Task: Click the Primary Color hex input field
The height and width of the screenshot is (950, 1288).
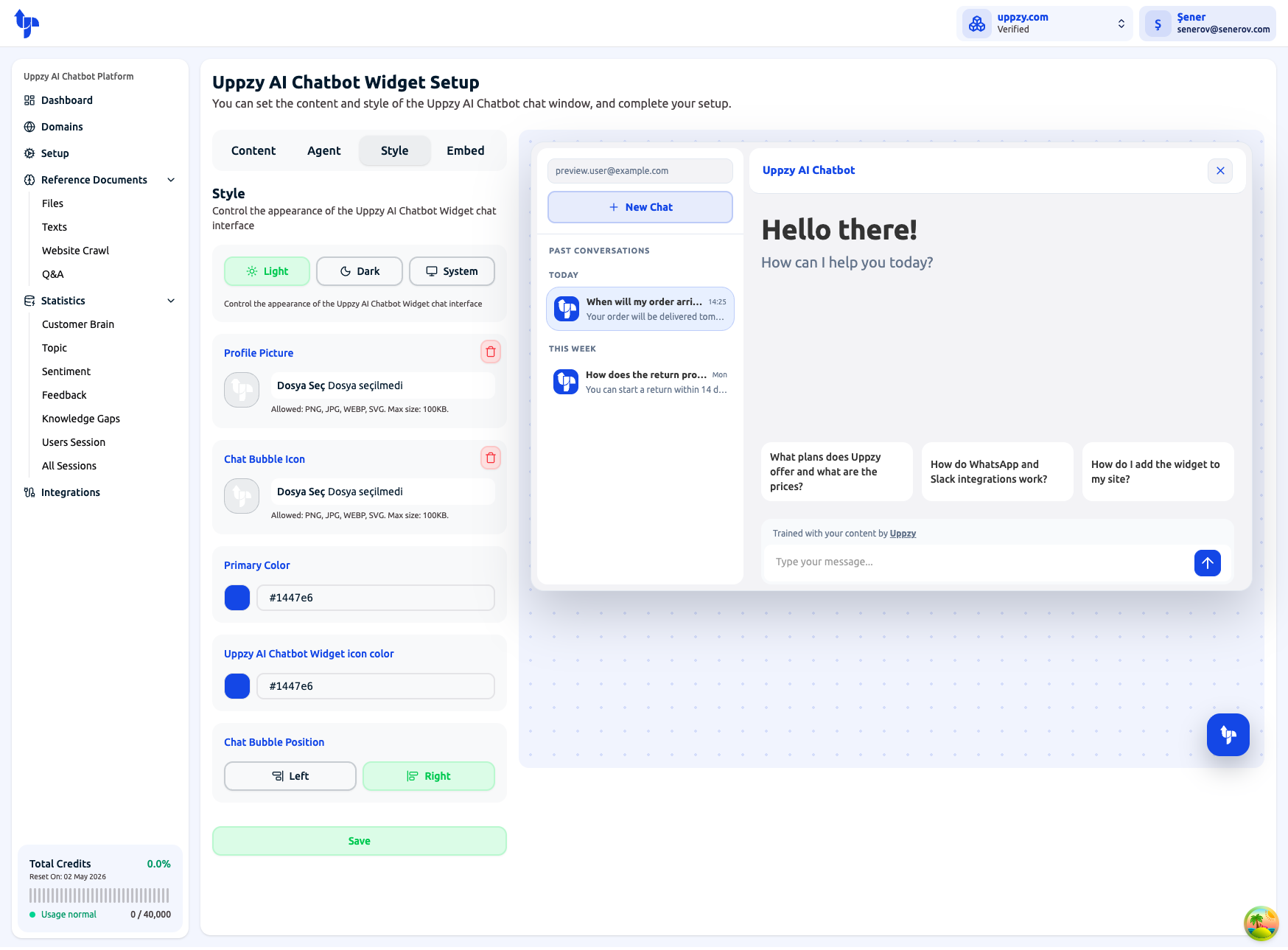Action: coord(376,598)
